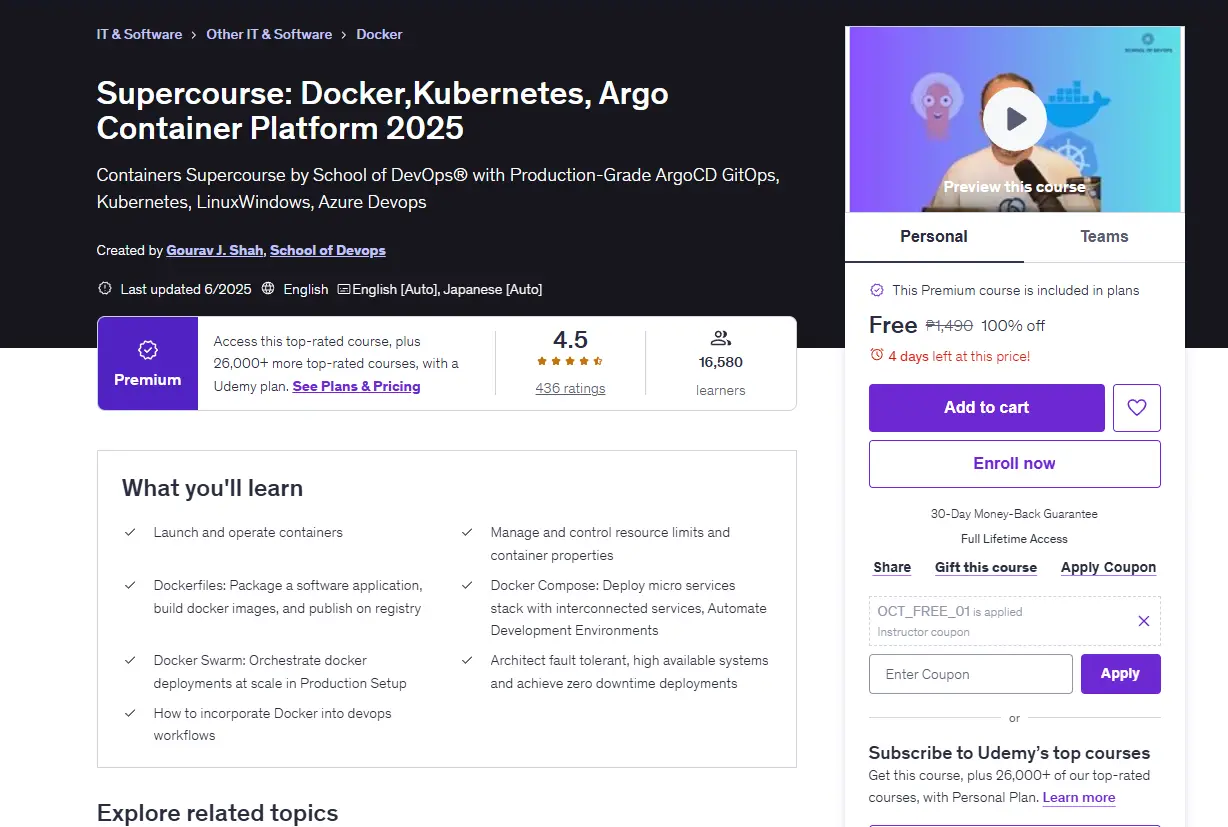Click Apply Coupon link
Image resolution: width=1228 pixels, height=827 pixels.
1108,567
